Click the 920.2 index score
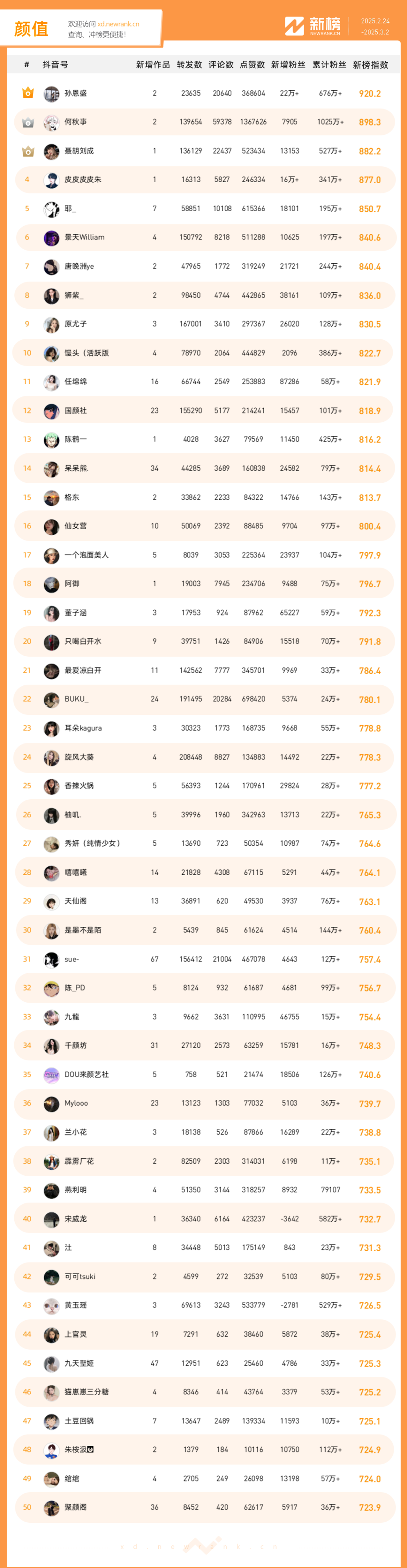The width and height of the screenshot is (407, 1568). point(369,94)
